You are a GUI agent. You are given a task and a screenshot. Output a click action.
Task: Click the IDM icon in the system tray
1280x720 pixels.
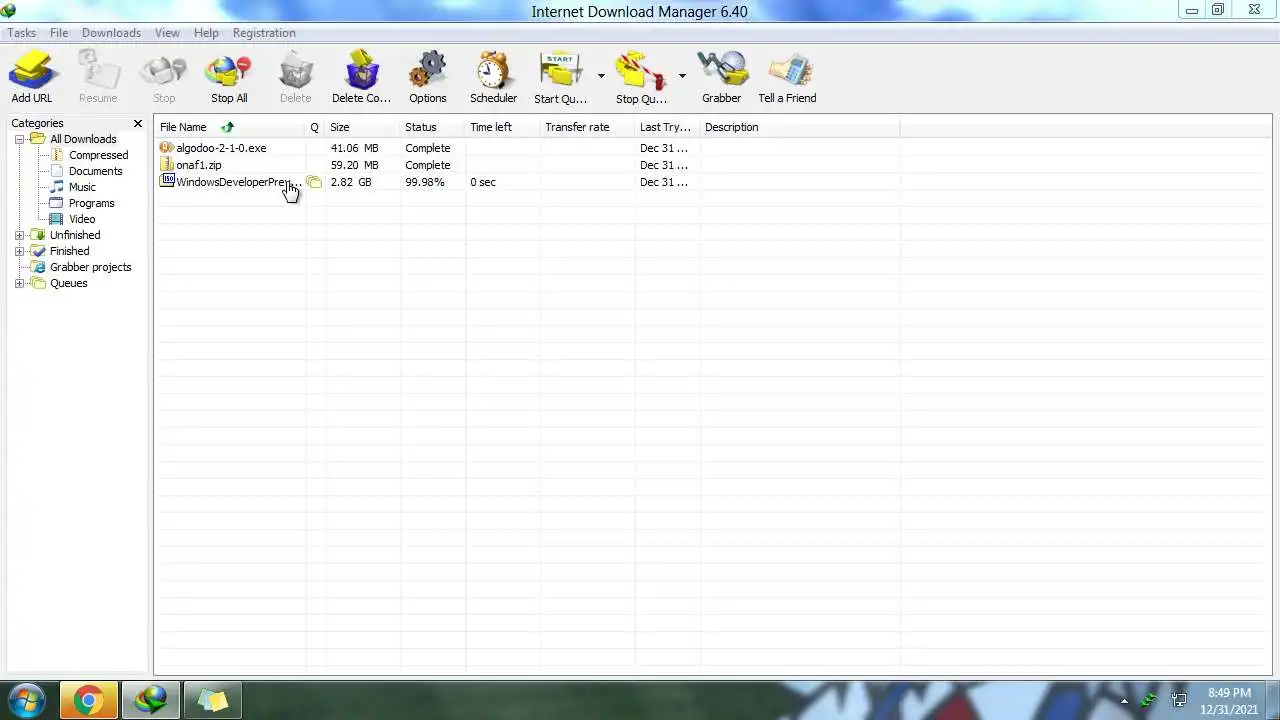coord(1151,700)
